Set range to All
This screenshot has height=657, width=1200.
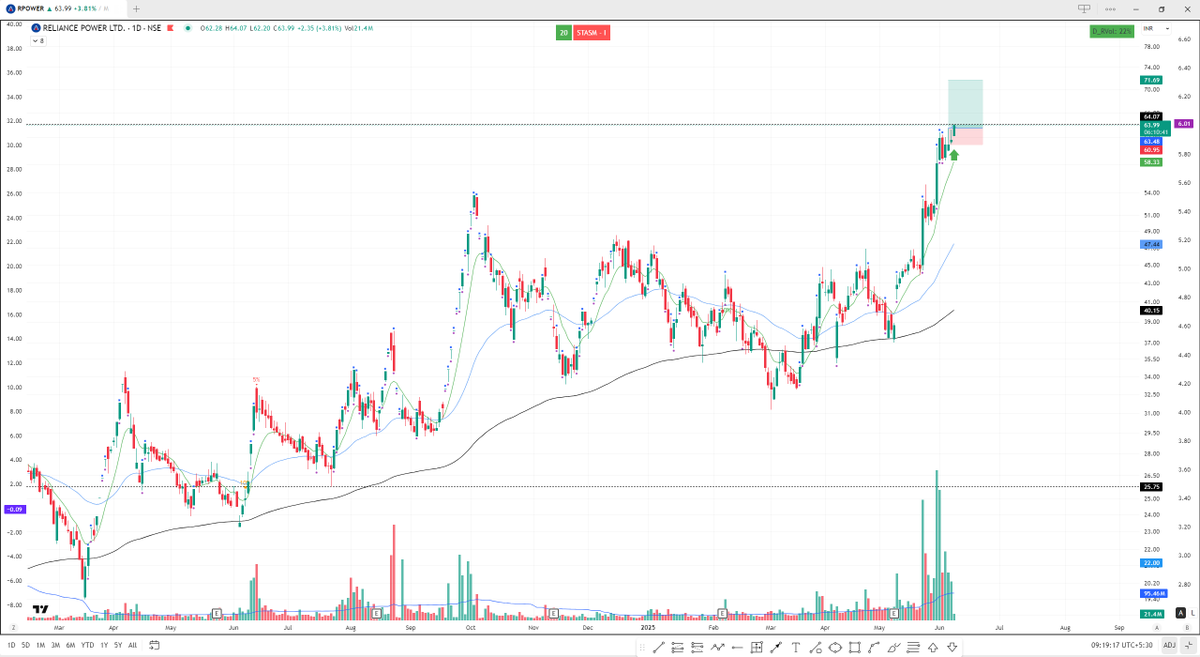tap(133, 645)
